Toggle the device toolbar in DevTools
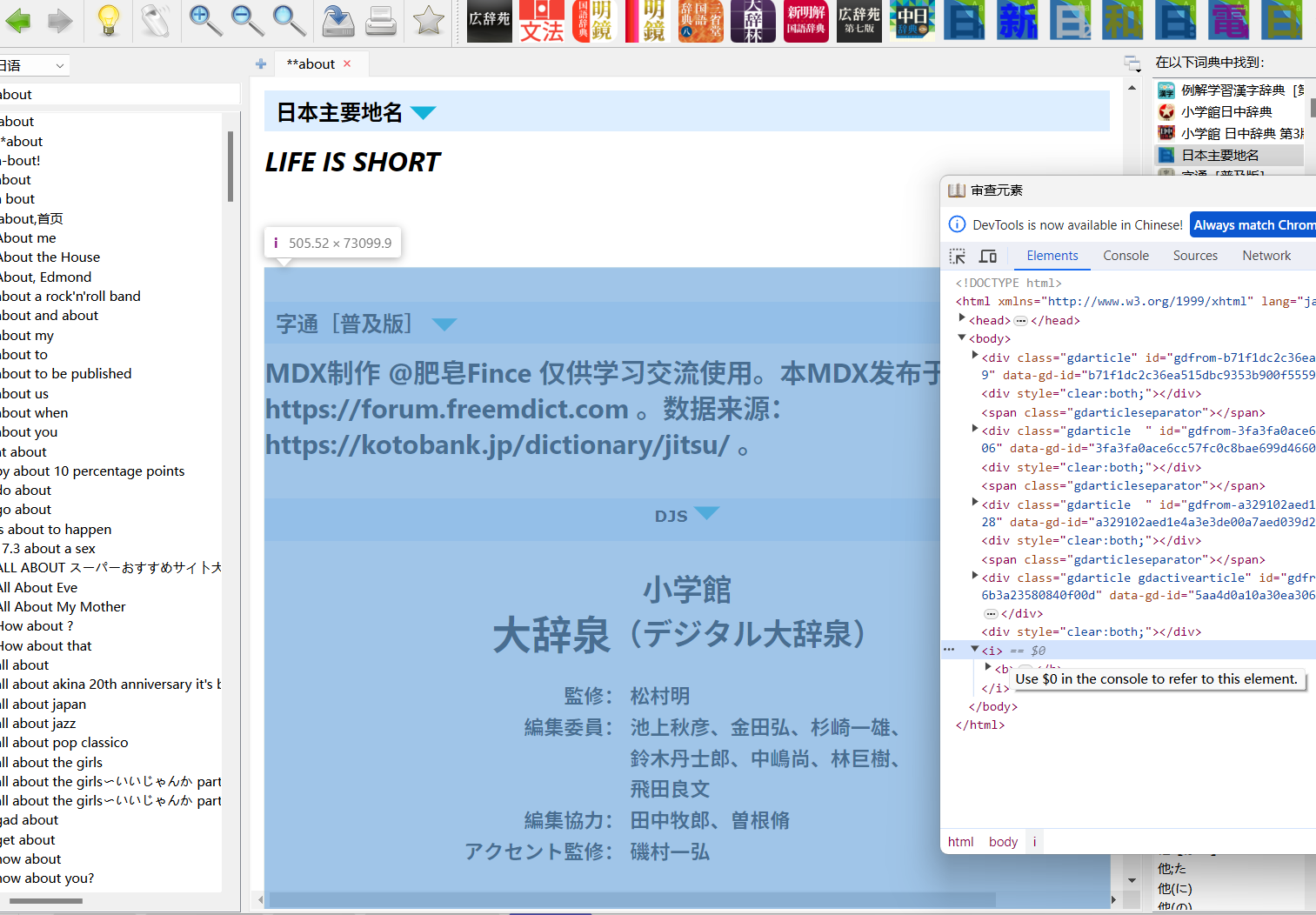 [988, 256]
